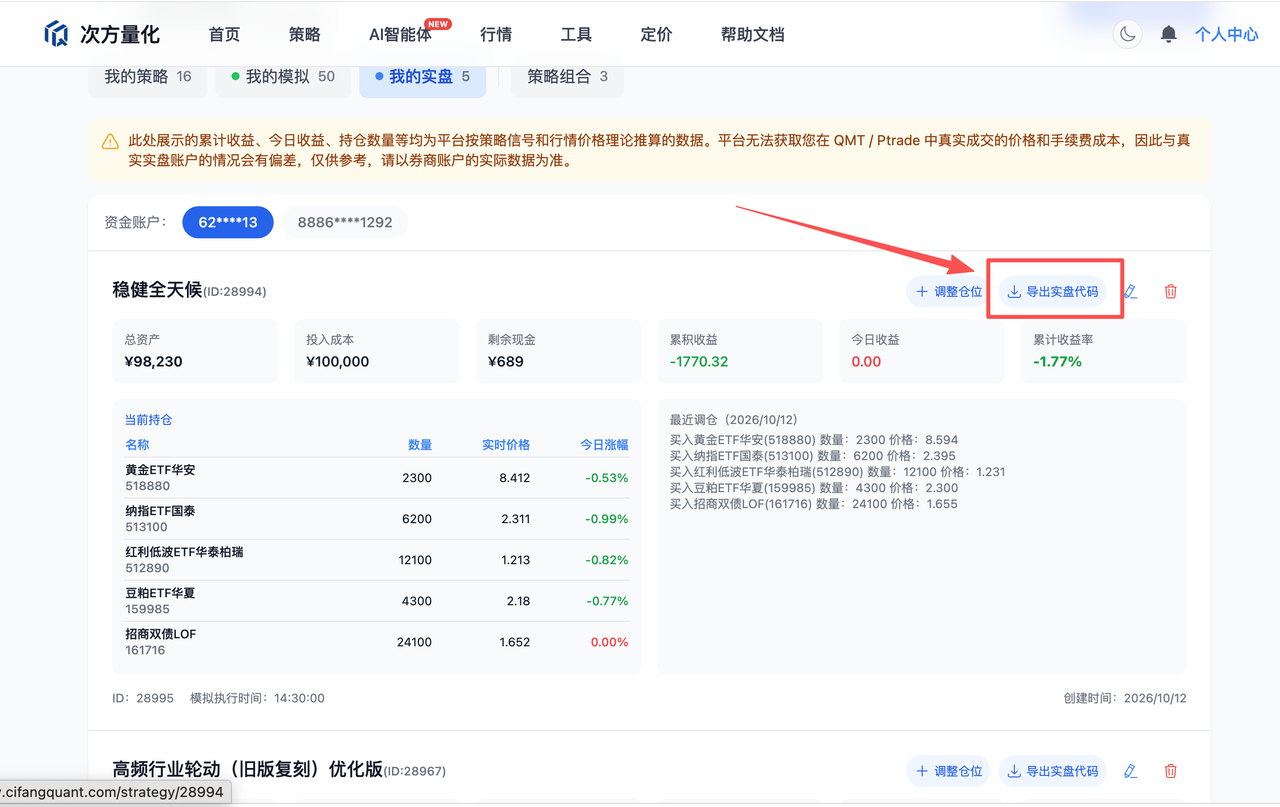
Task: Open AI智能体 menu item
Action: tap(400, 34)
